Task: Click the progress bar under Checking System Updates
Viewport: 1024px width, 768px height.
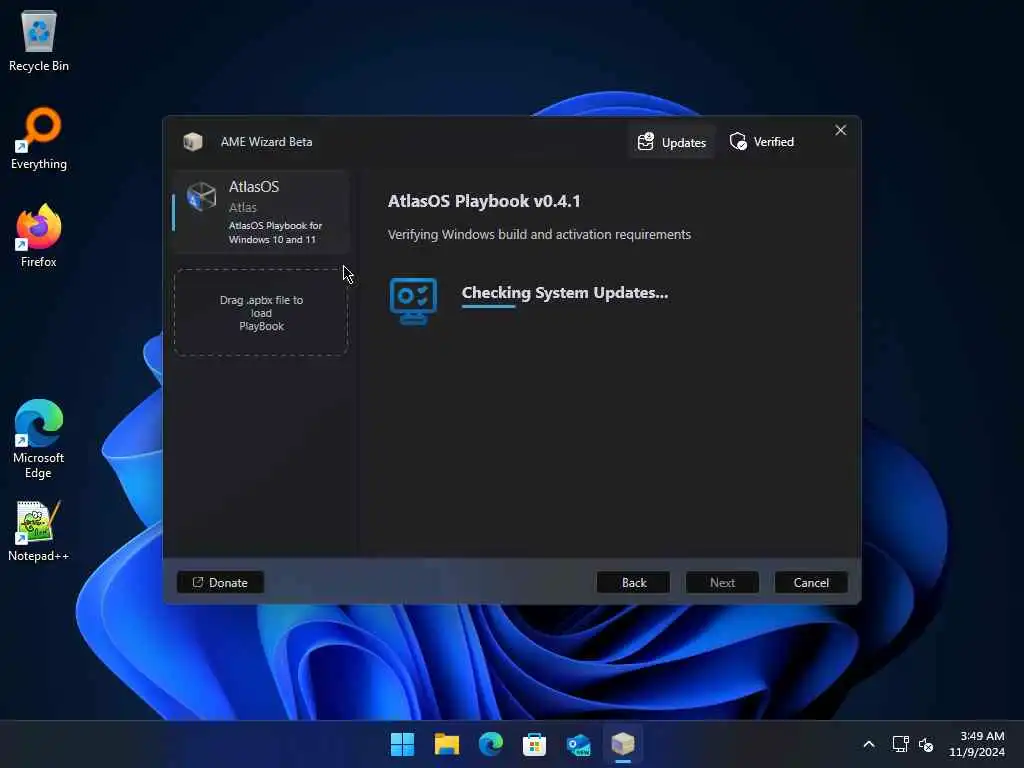Action: point(488,306)
